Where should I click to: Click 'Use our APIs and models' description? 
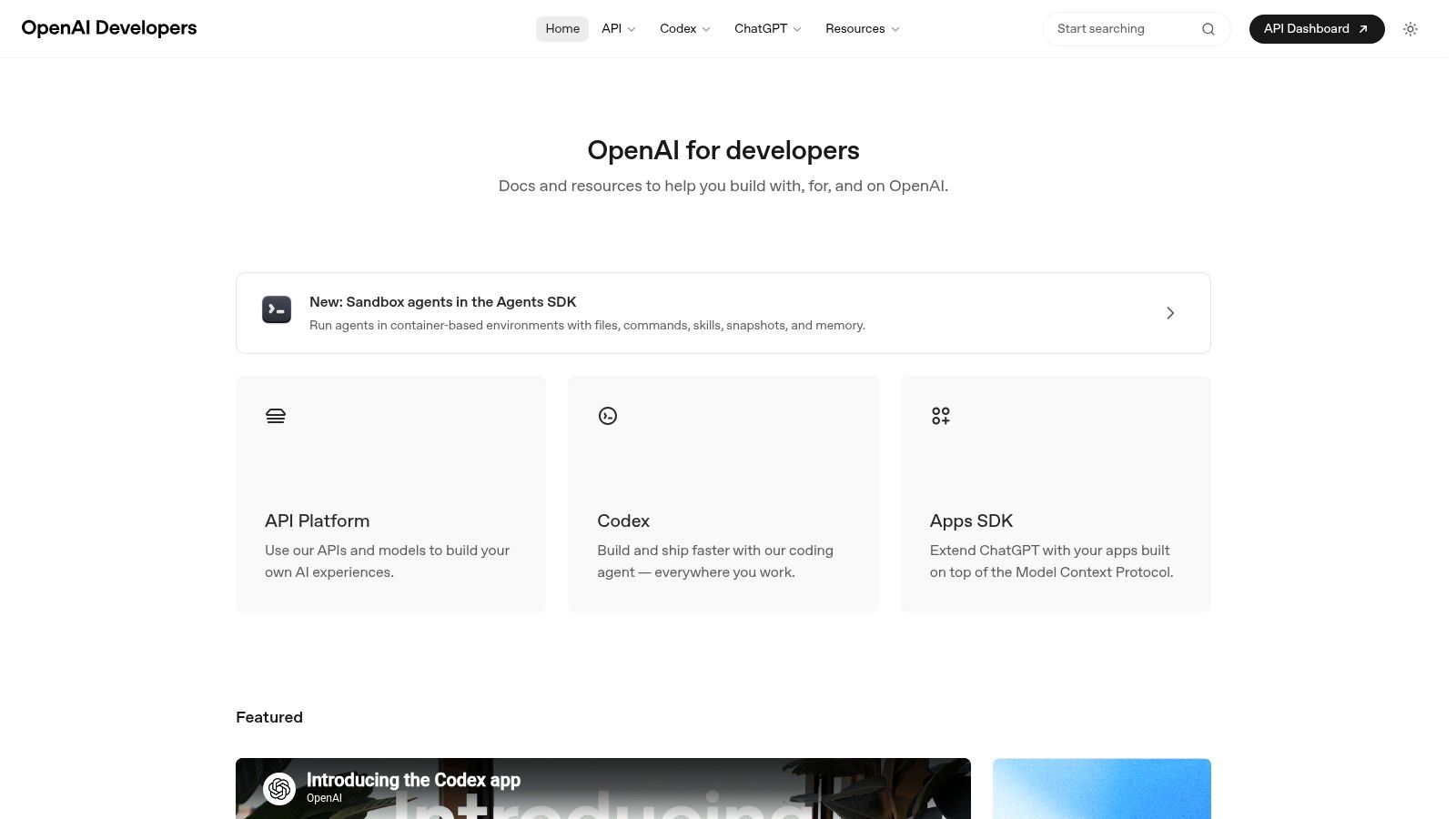(x=387, y=561)
